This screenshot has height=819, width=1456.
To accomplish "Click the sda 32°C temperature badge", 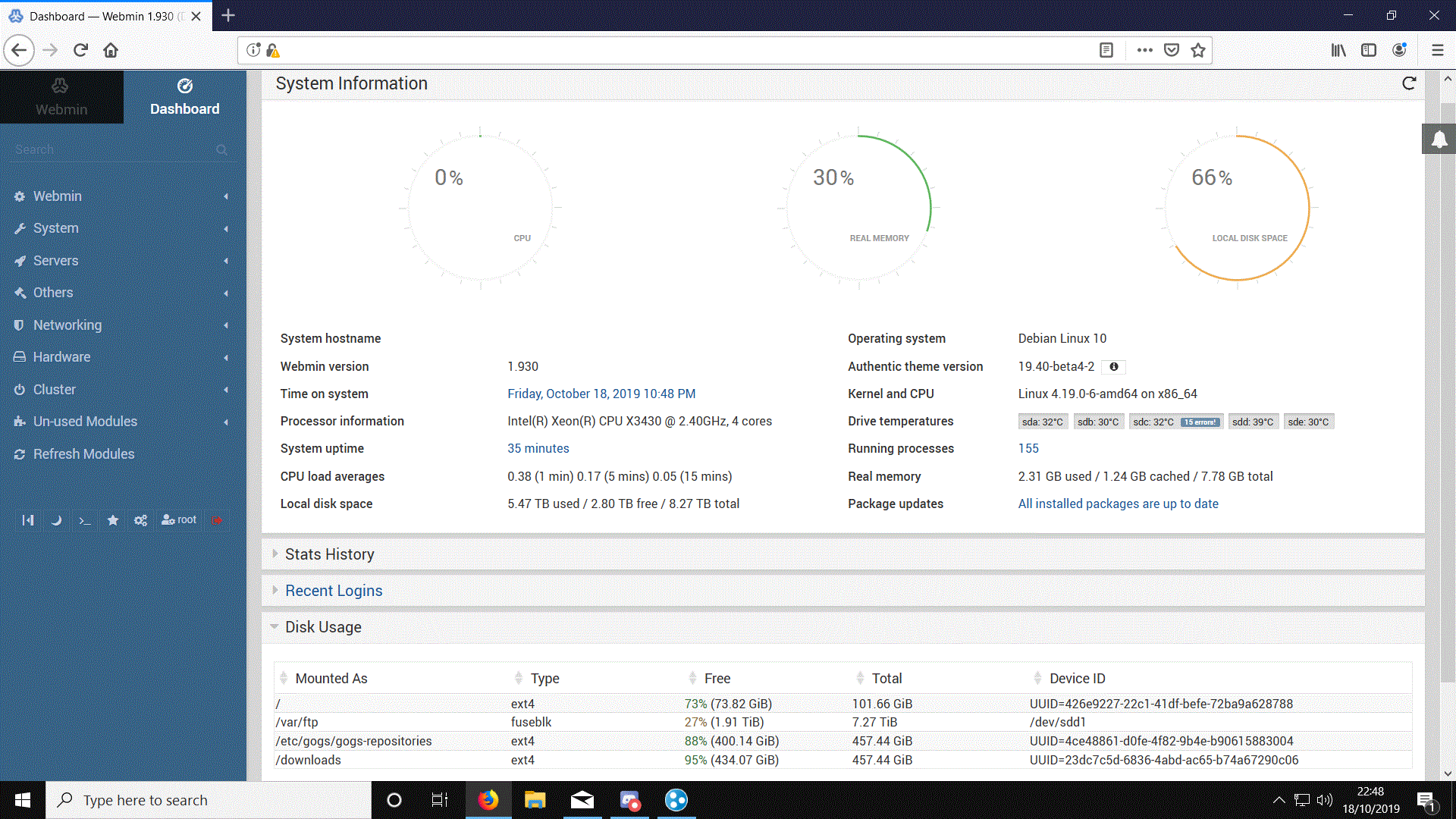I will click(x=1042, y=422).
